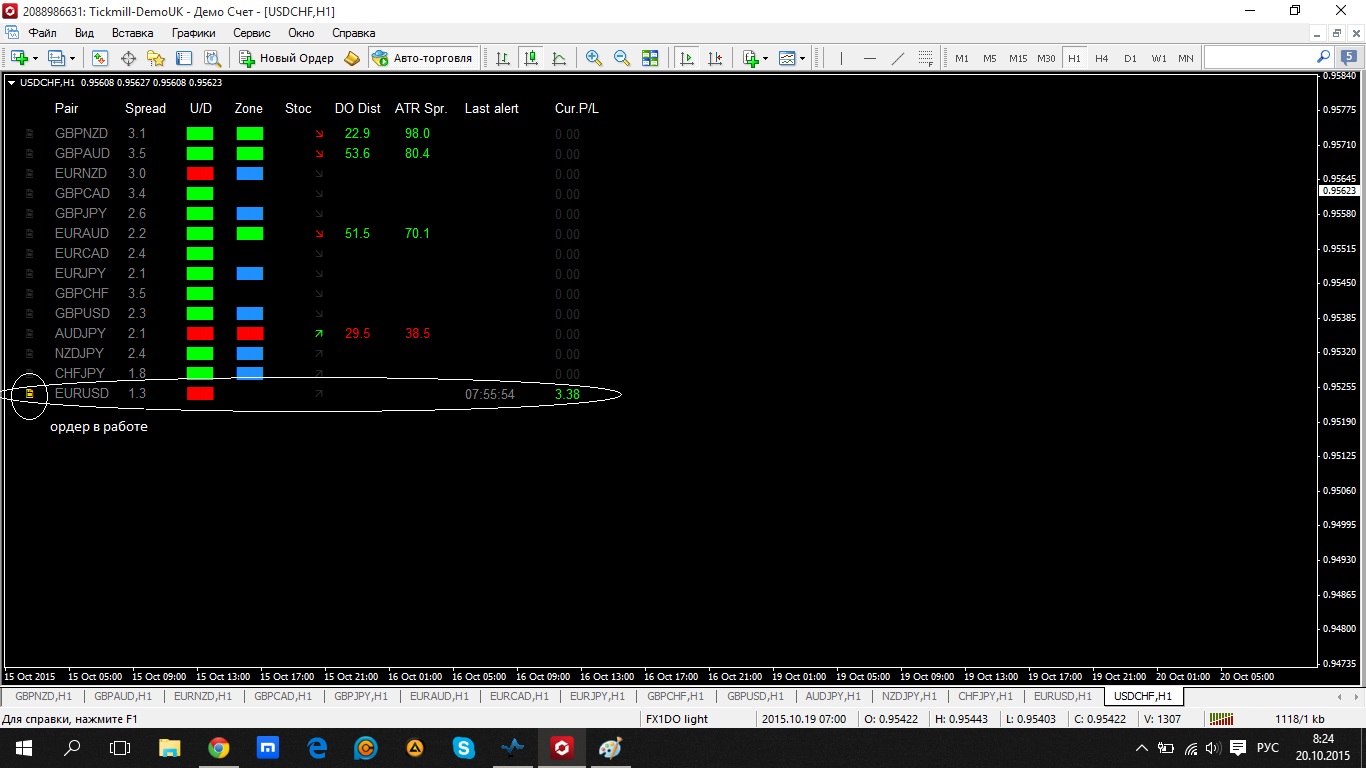Click the document icon beside GBPNZD row
The image size is (1366, 768).
29,133
